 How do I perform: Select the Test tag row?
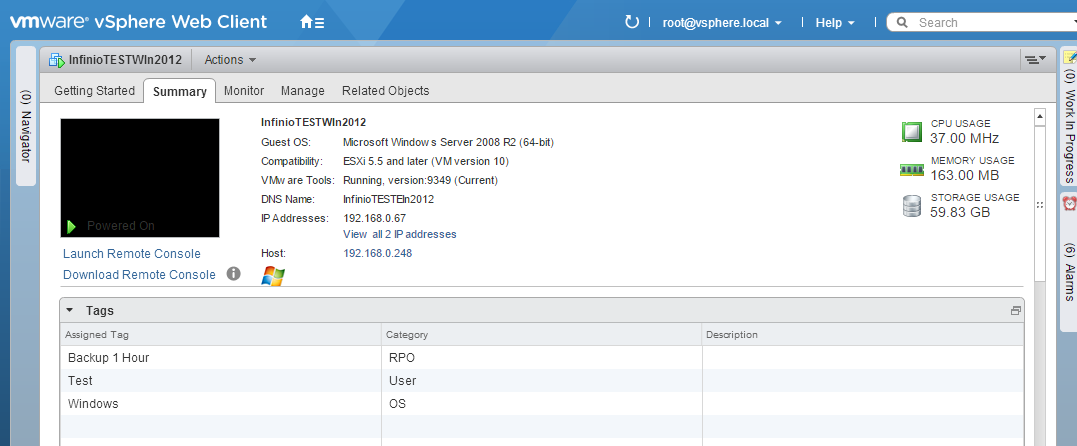tap(542, 381)
